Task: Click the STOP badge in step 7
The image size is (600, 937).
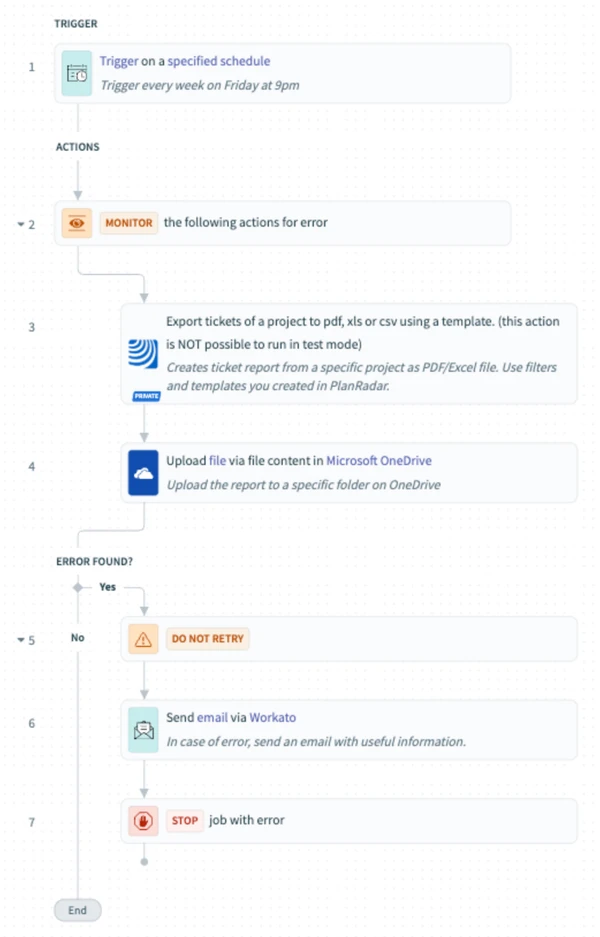Action: (185, 820)
